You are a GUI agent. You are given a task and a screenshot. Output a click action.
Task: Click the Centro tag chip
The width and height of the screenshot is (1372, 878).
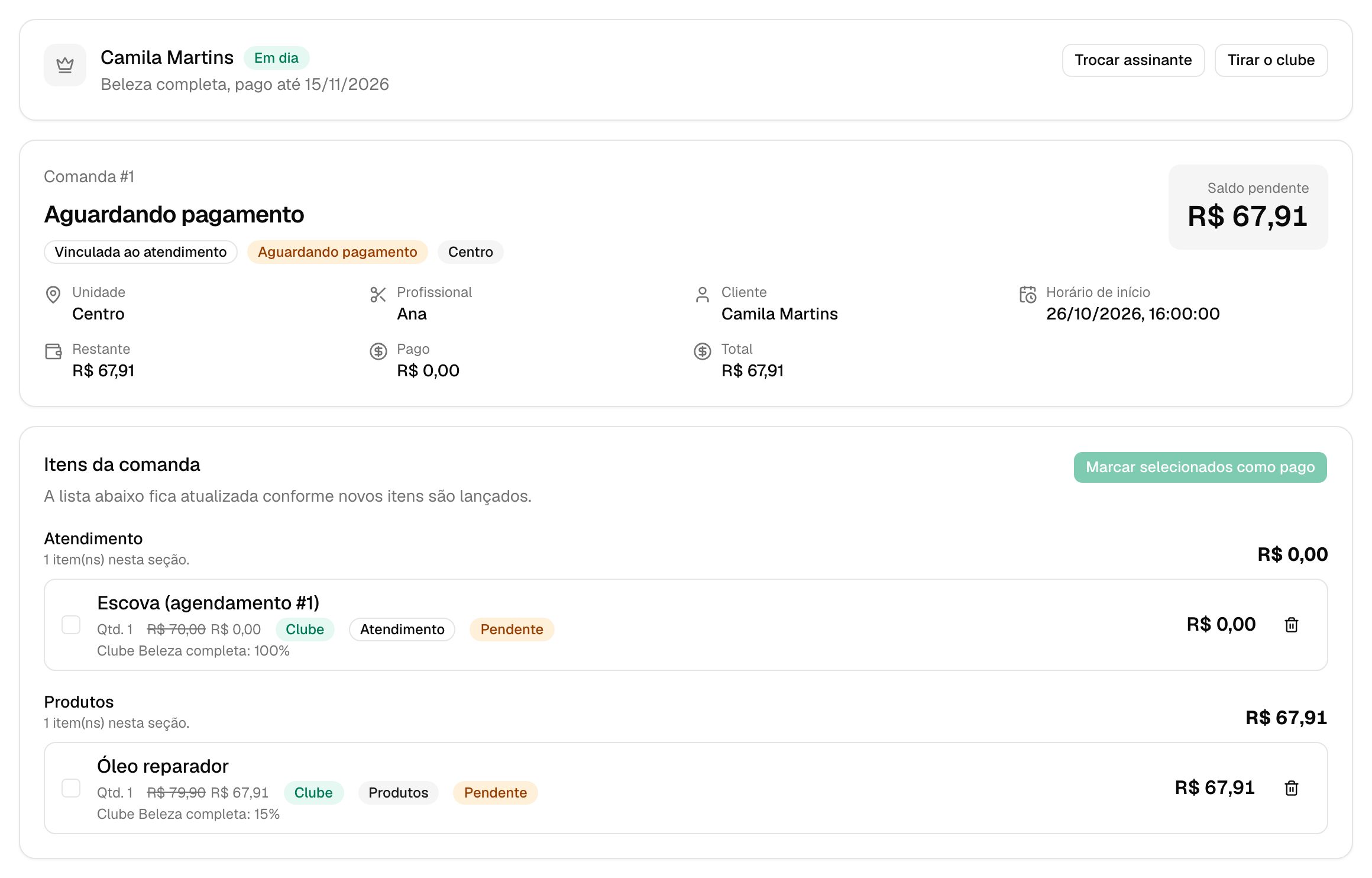pyautogui.click(x=470, y=252)
